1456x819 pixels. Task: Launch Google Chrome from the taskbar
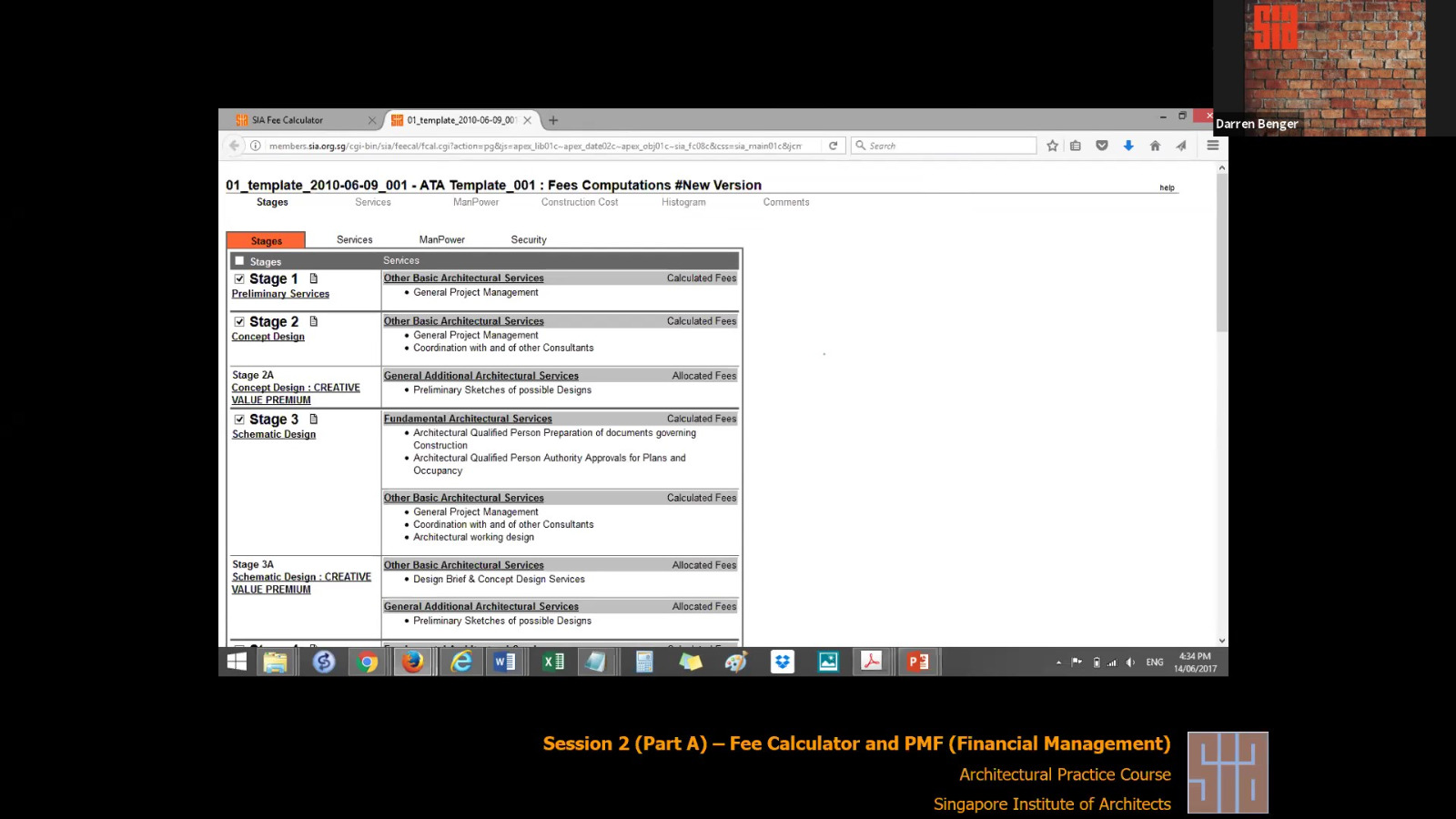click(368, 662)
